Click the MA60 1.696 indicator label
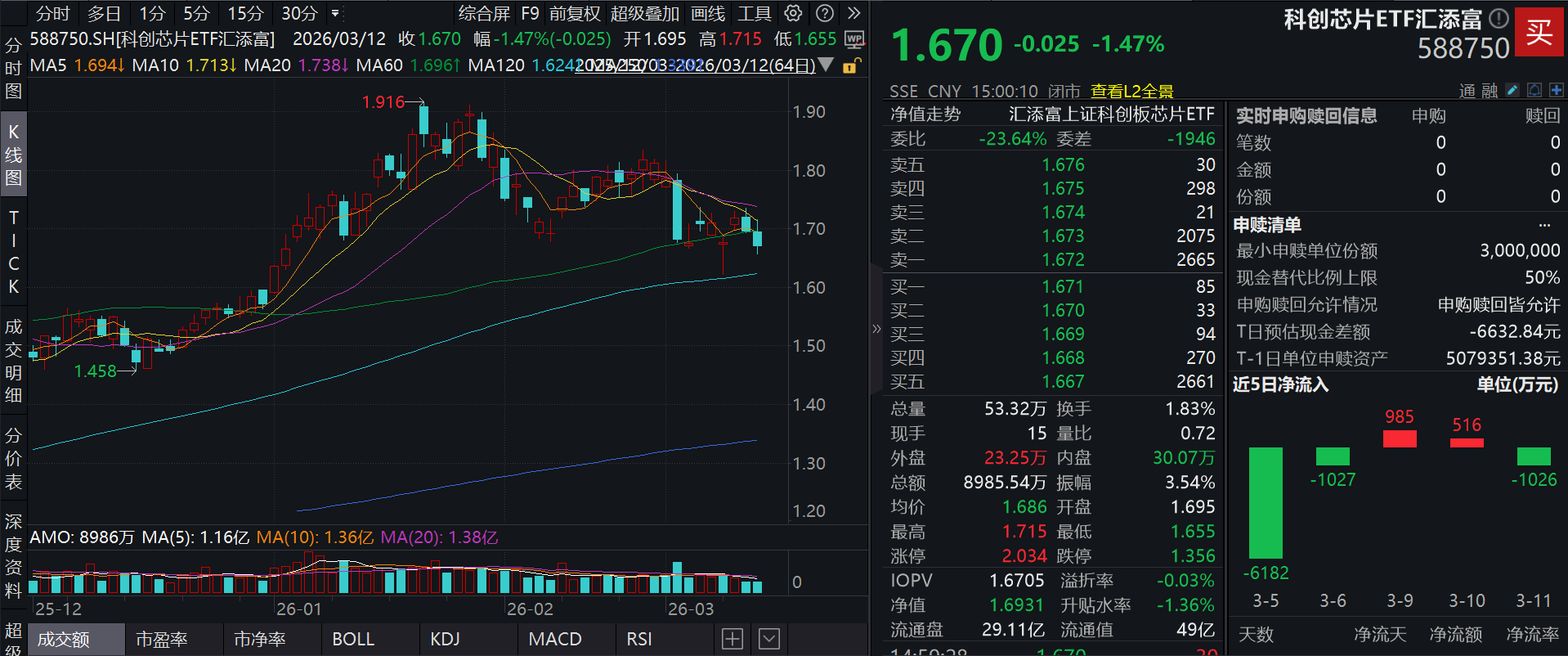This screenshot has height=656, width=1568. click(x=408, y=65)
